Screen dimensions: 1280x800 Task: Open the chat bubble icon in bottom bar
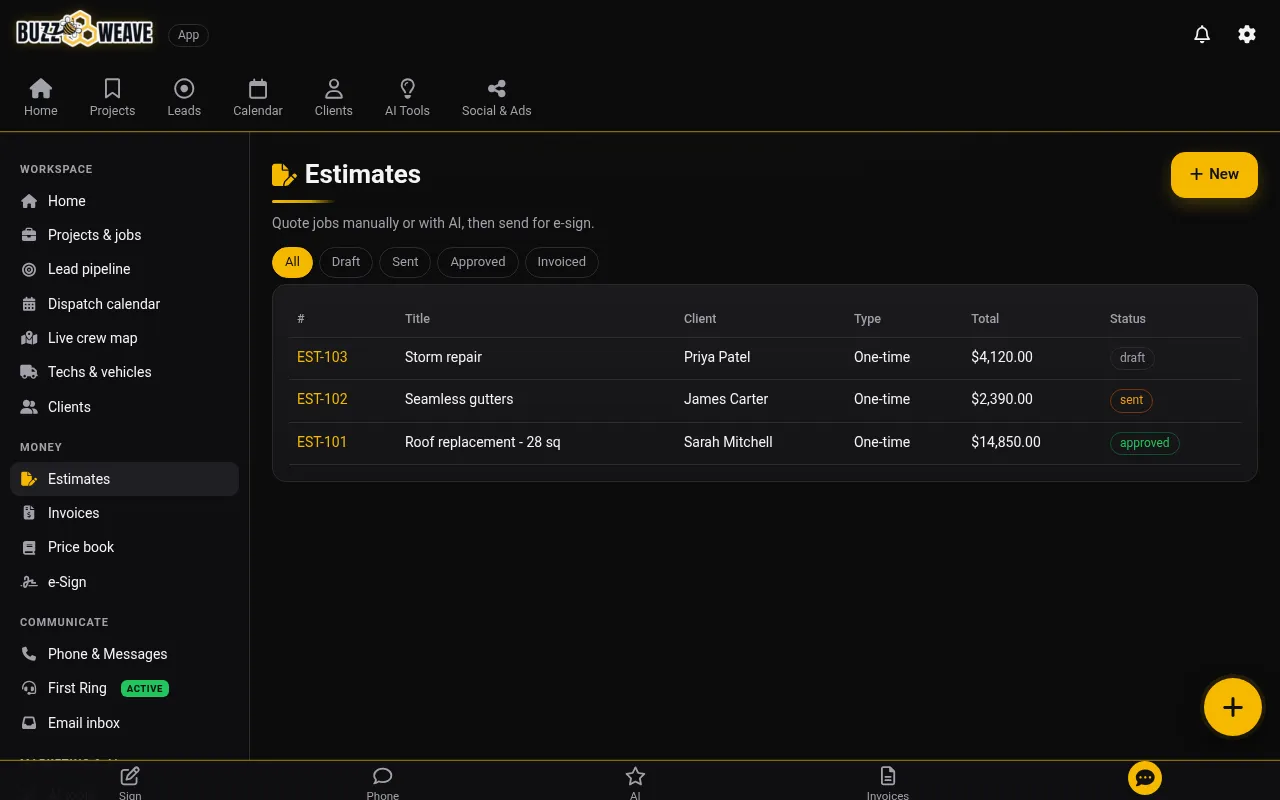(x=1145, y=778)
